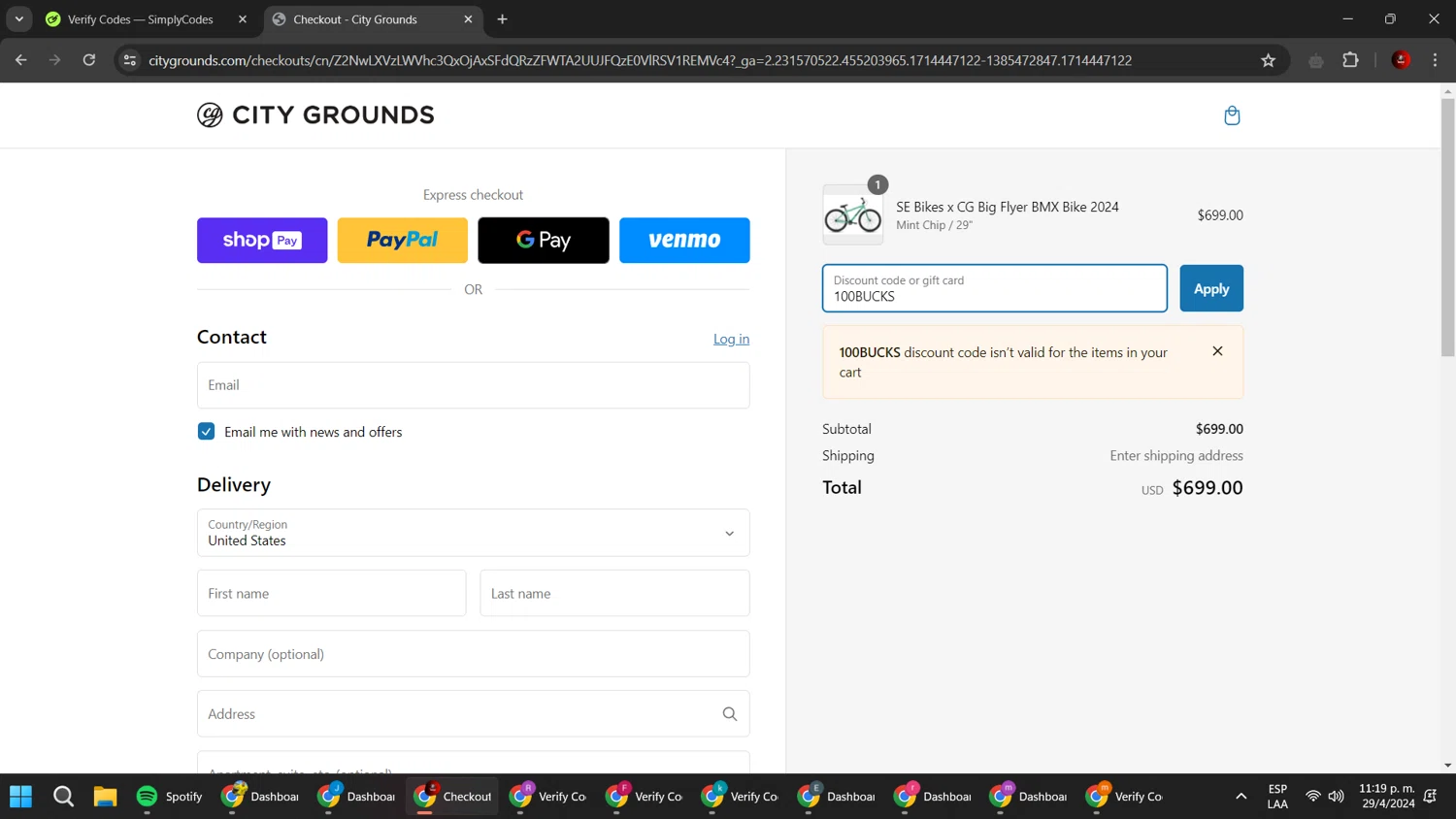
Task: Click the Total $699.00 amount
Action: 1208,488
